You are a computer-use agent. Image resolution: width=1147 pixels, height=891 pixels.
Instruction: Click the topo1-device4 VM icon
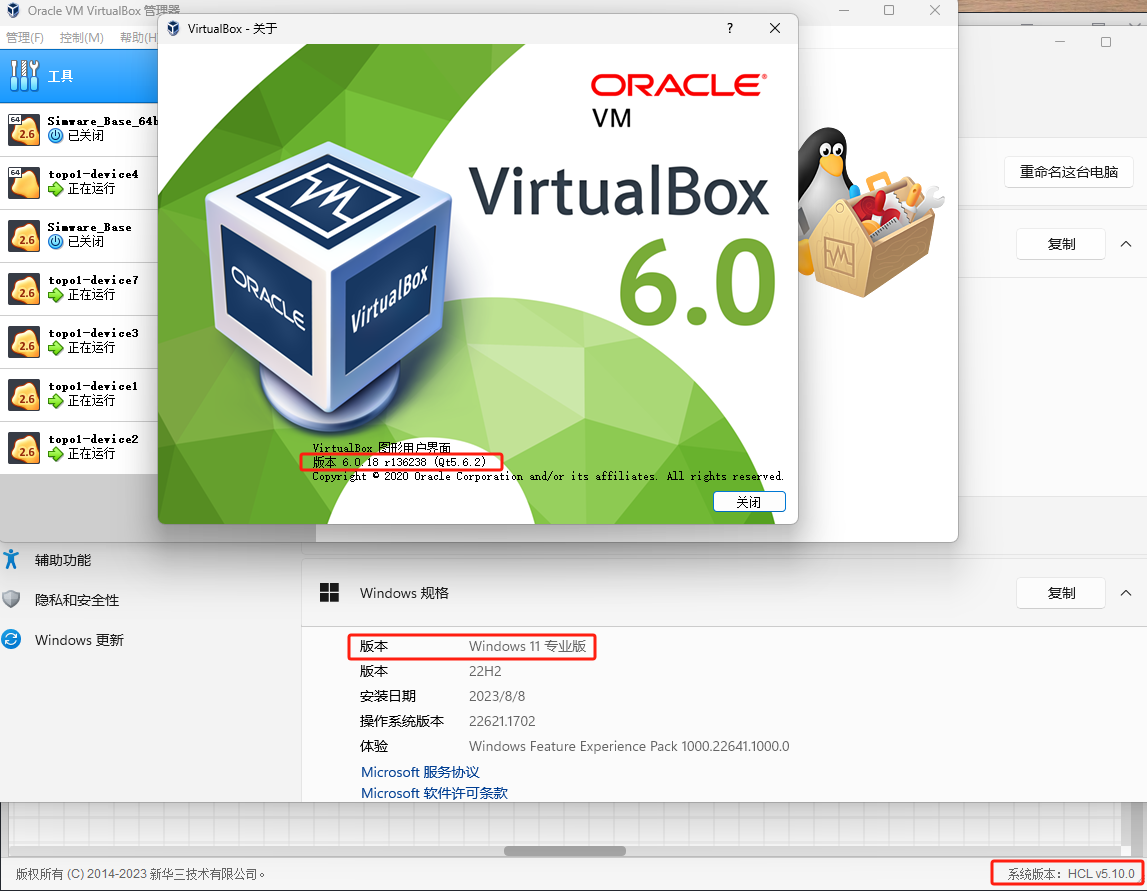(x=24, y=183)
